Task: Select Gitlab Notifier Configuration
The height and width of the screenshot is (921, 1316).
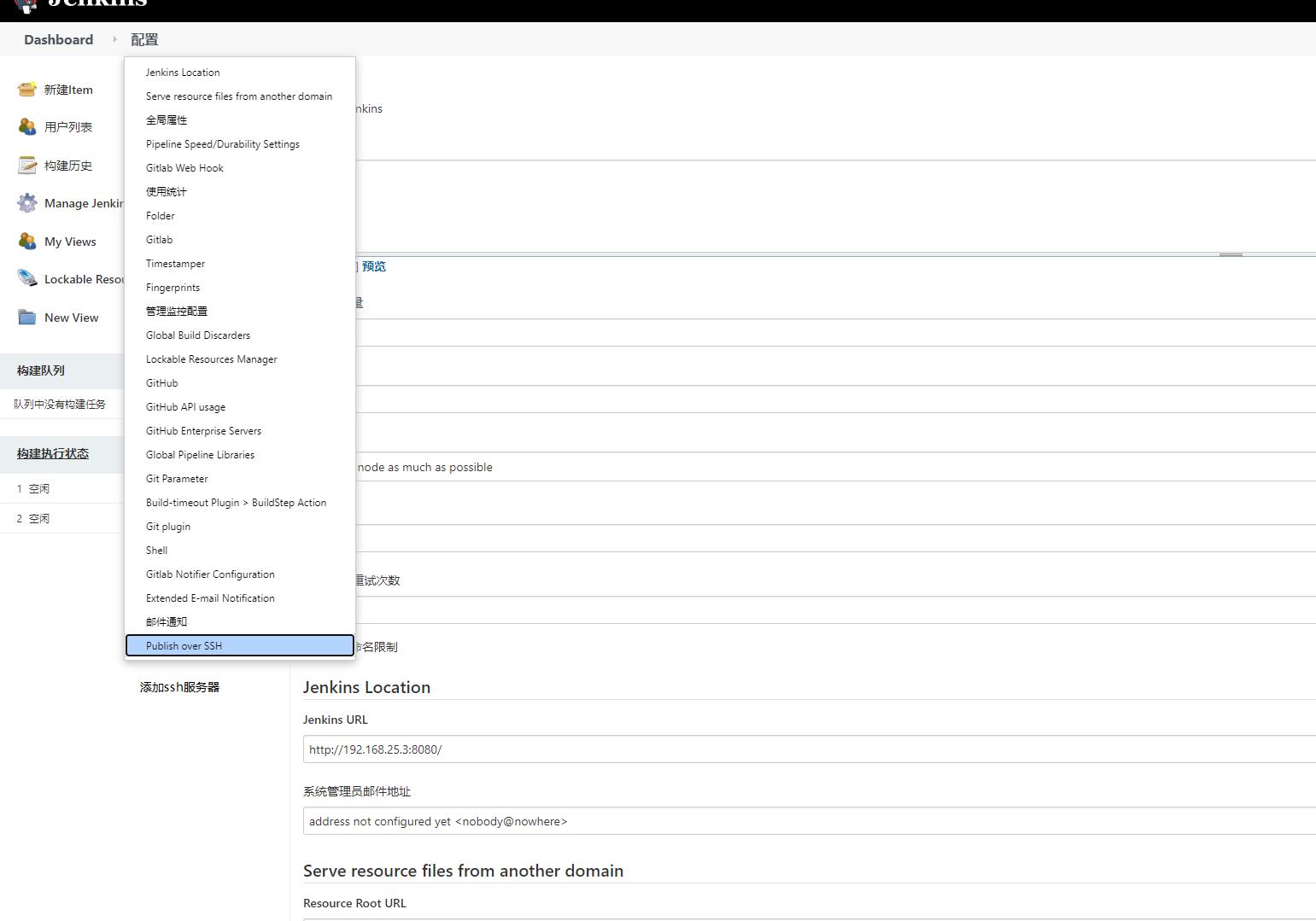Action: [x=240, y=574]
